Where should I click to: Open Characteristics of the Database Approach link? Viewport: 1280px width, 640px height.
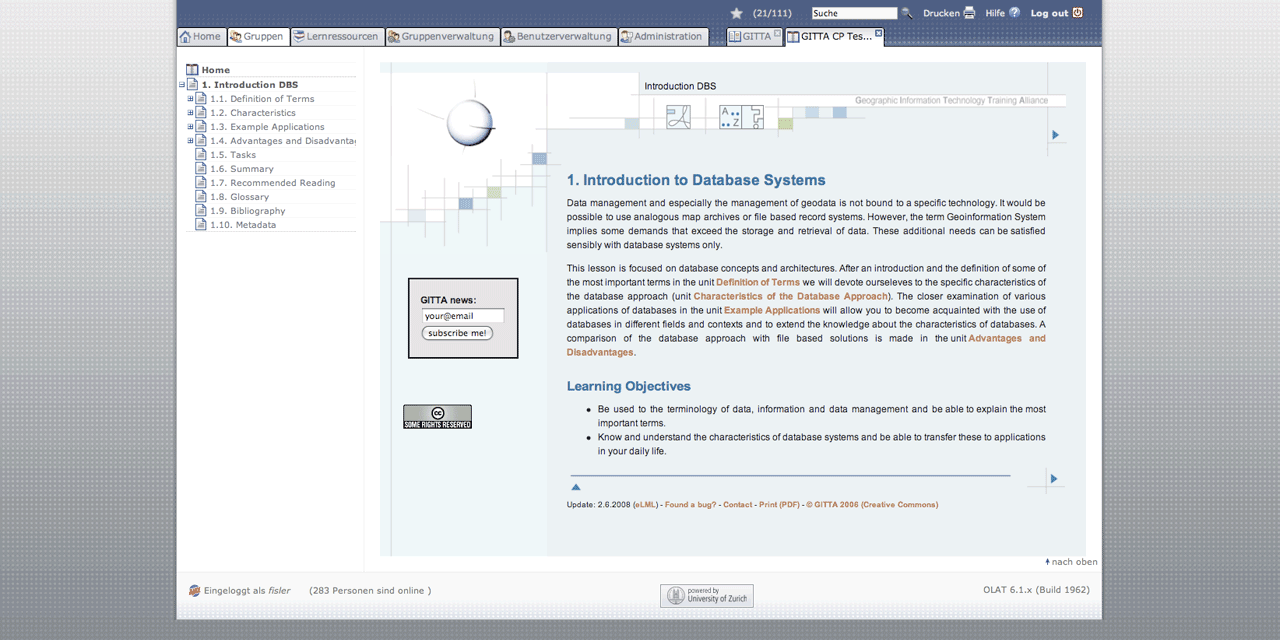tap(790, 296)
